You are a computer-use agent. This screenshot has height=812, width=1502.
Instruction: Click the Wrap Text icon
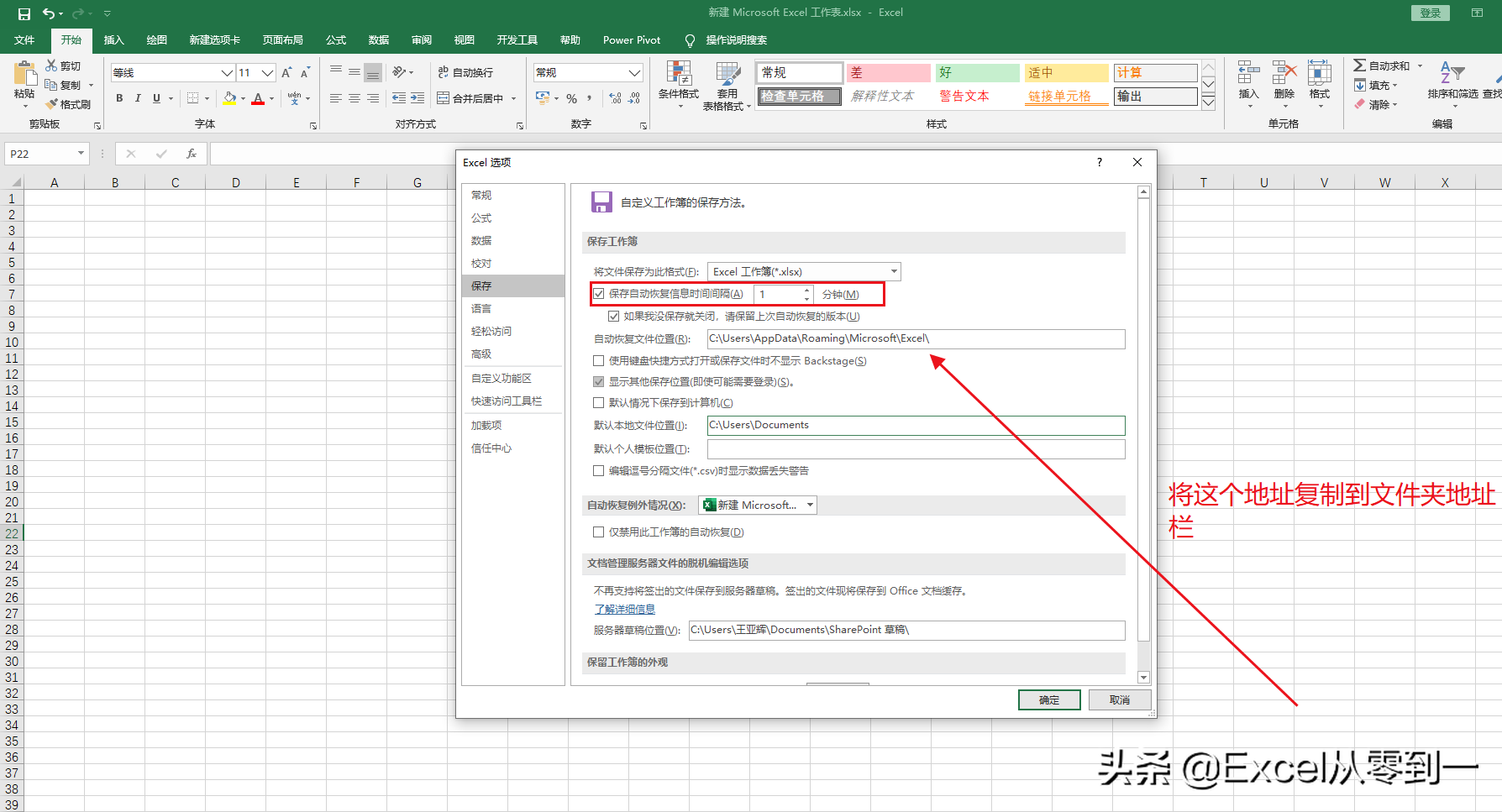[443, 73]
